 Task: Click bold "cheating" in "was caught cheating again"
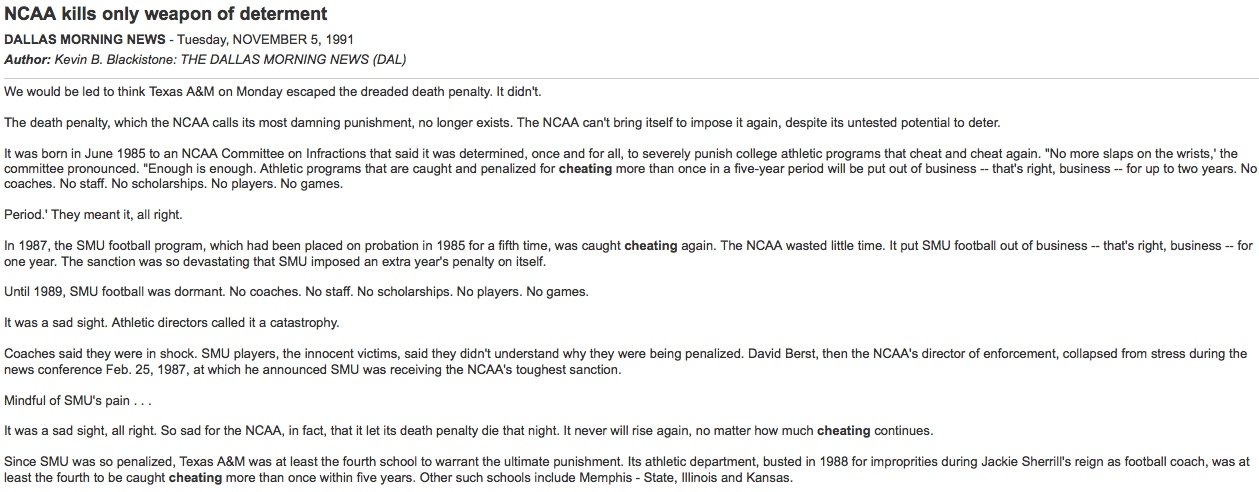pyautogui.click(x=651, y=245)
